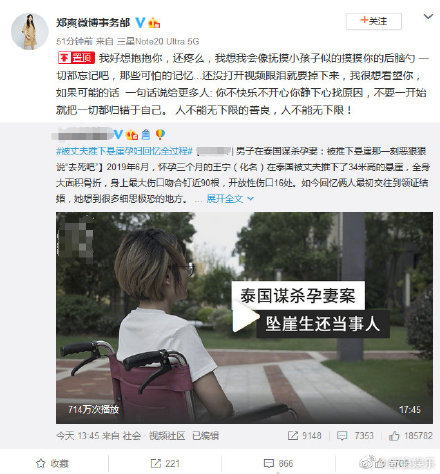
Task: Open the original post's 7353 comments
Action: click(355, 436)
